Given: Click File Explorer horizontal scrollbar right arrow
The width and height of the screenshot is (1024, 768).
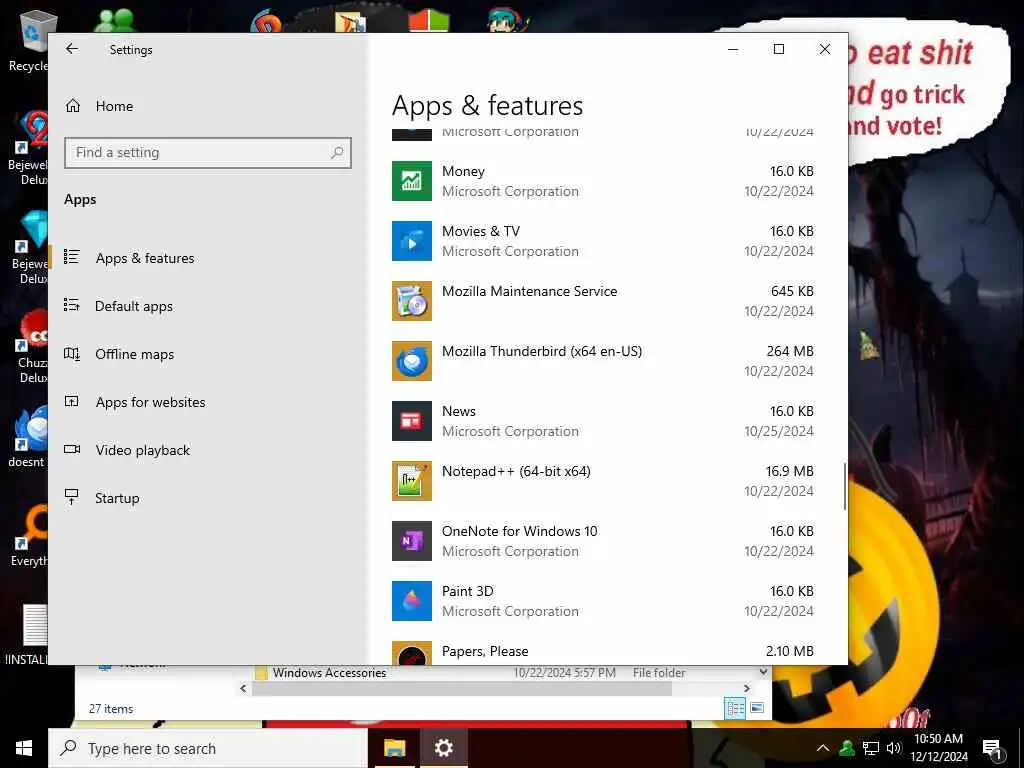Looking at the screenshot, I should click(746, 688).
